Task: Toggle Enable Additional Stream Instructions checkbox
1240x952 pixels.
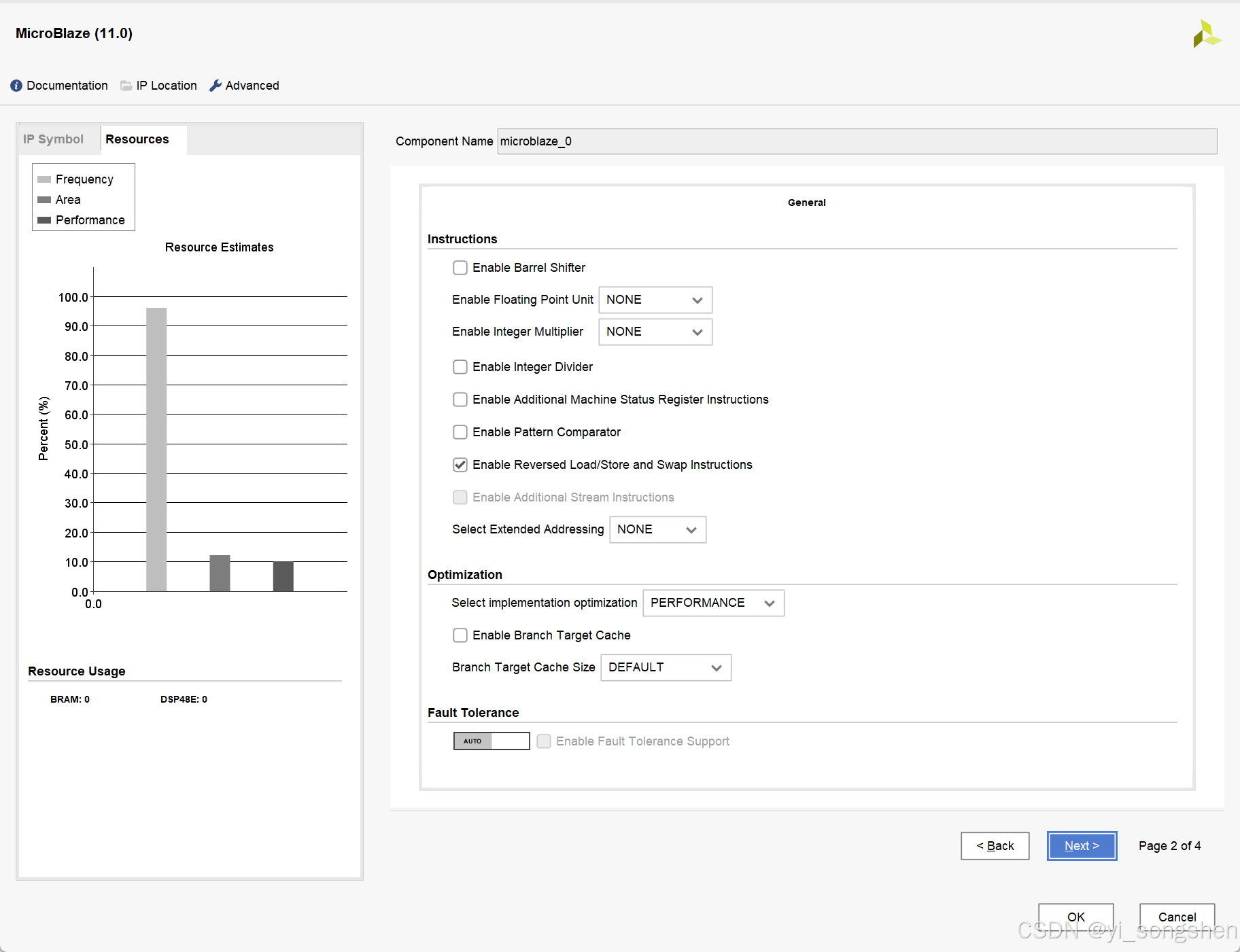Action: [460, 497]
